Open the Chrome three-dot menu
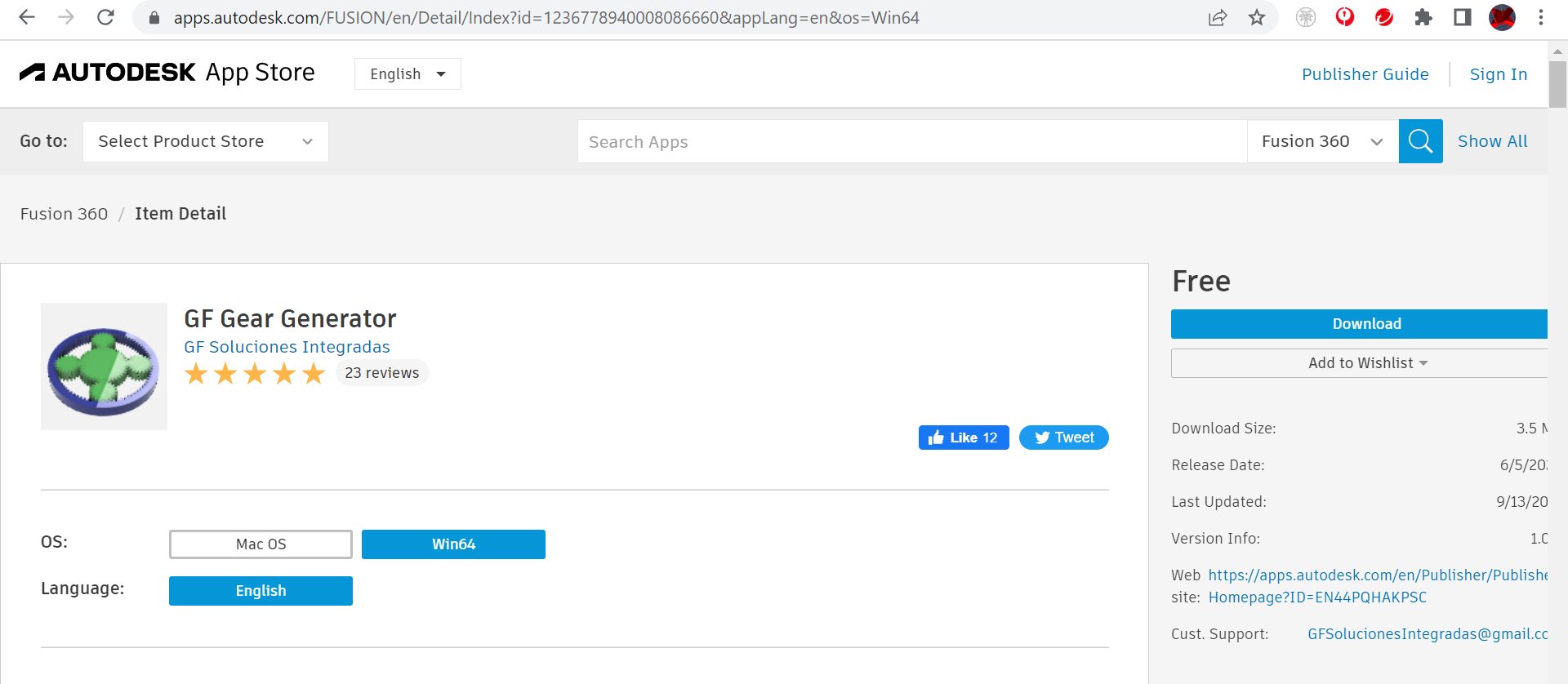 click(x=1541, y=17)
